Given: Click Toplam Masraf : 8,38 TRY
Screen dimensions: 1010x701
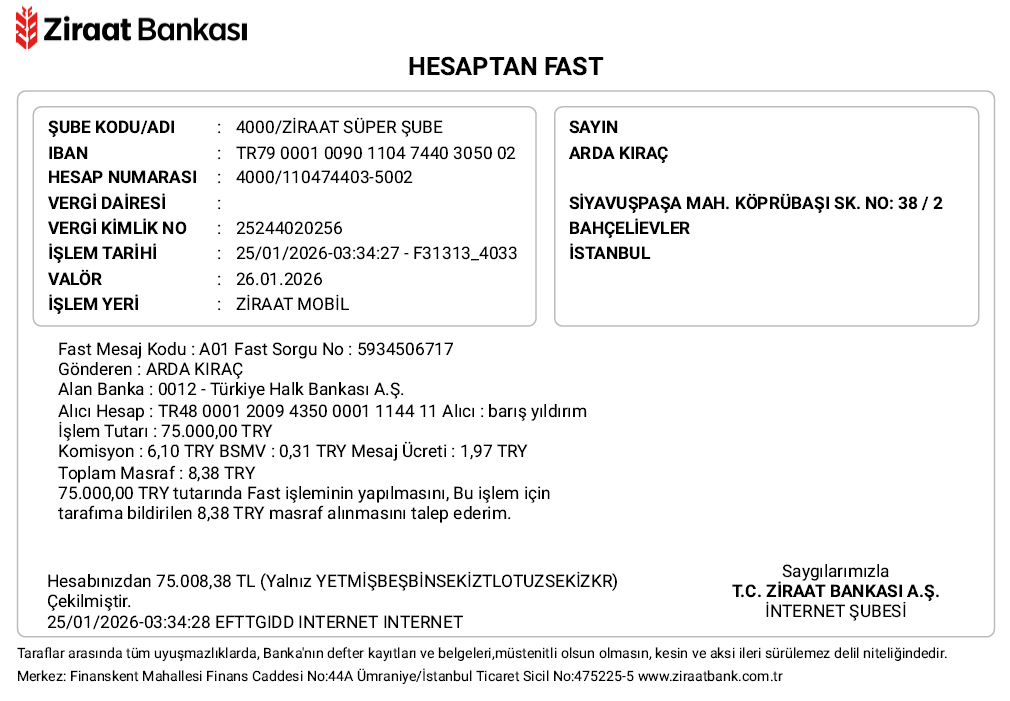Looking at the screenshot, I should pos(157,473).
